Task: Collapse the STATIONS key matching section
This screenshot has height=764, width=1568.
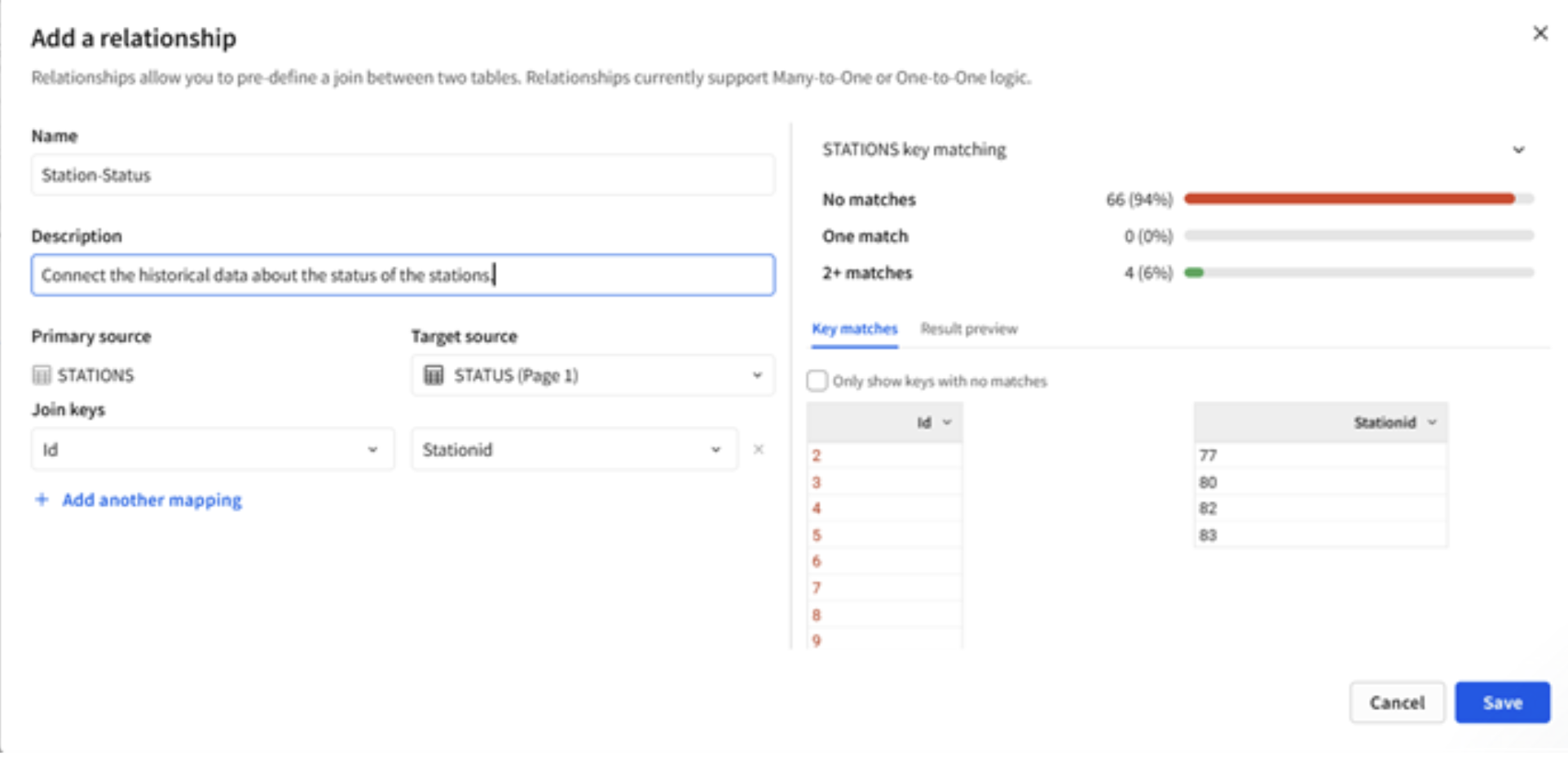Action: (x=1518, y=150)
